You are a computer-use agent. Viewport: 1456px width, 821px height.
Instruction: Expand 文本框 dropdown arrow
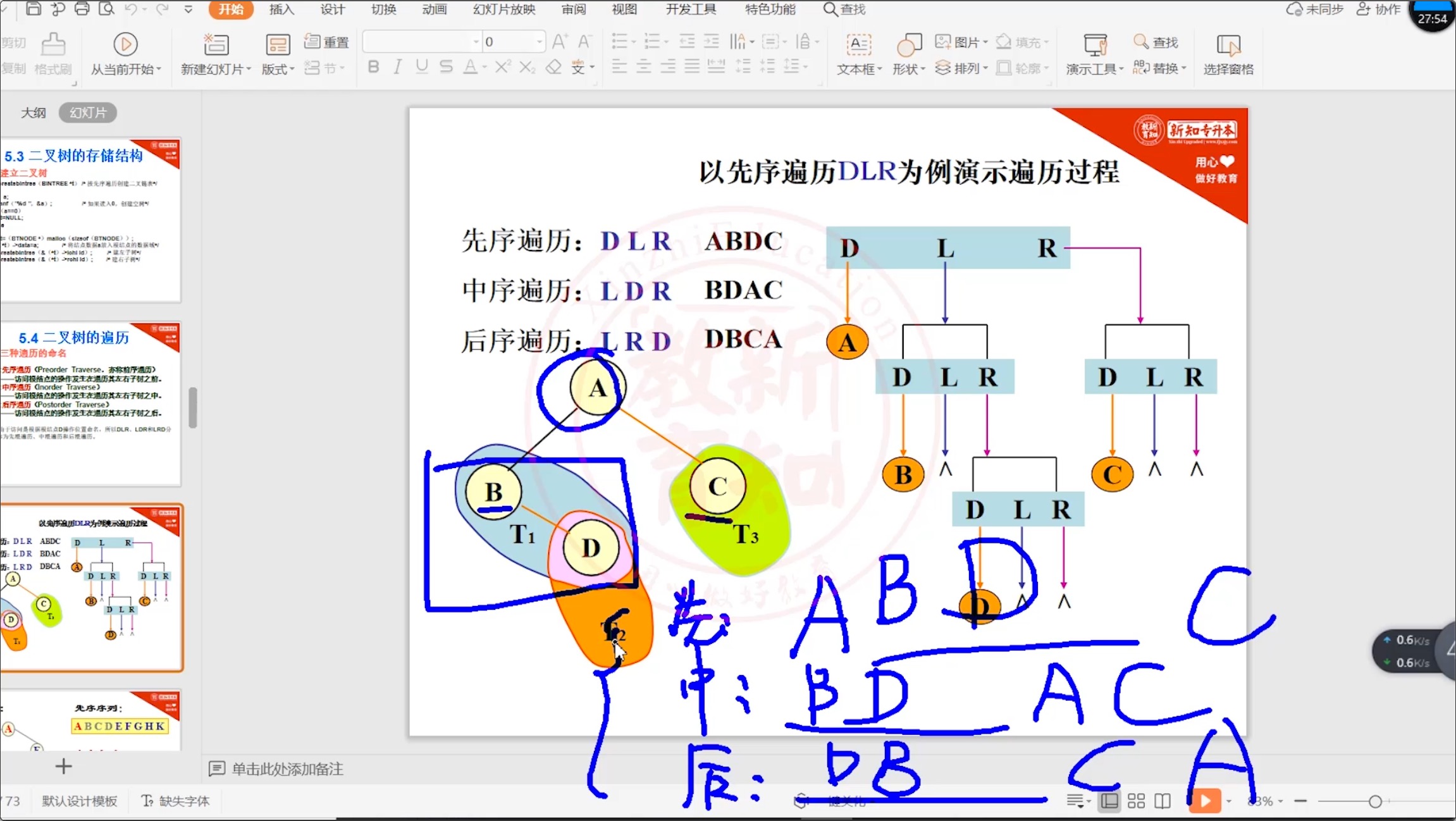(x=879, y=69)
